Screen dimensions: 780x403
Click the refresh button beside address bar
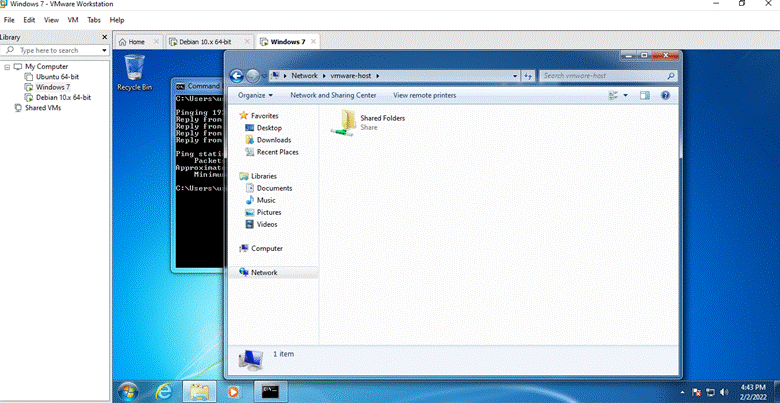[x=528, y=76]
